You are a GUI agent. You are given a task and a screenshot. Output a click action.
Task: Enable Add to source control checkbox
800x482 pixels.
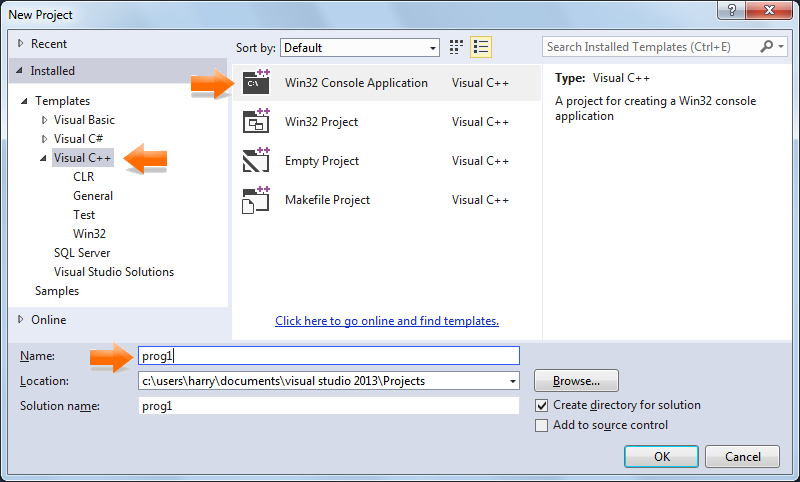(x=542, y=425)
